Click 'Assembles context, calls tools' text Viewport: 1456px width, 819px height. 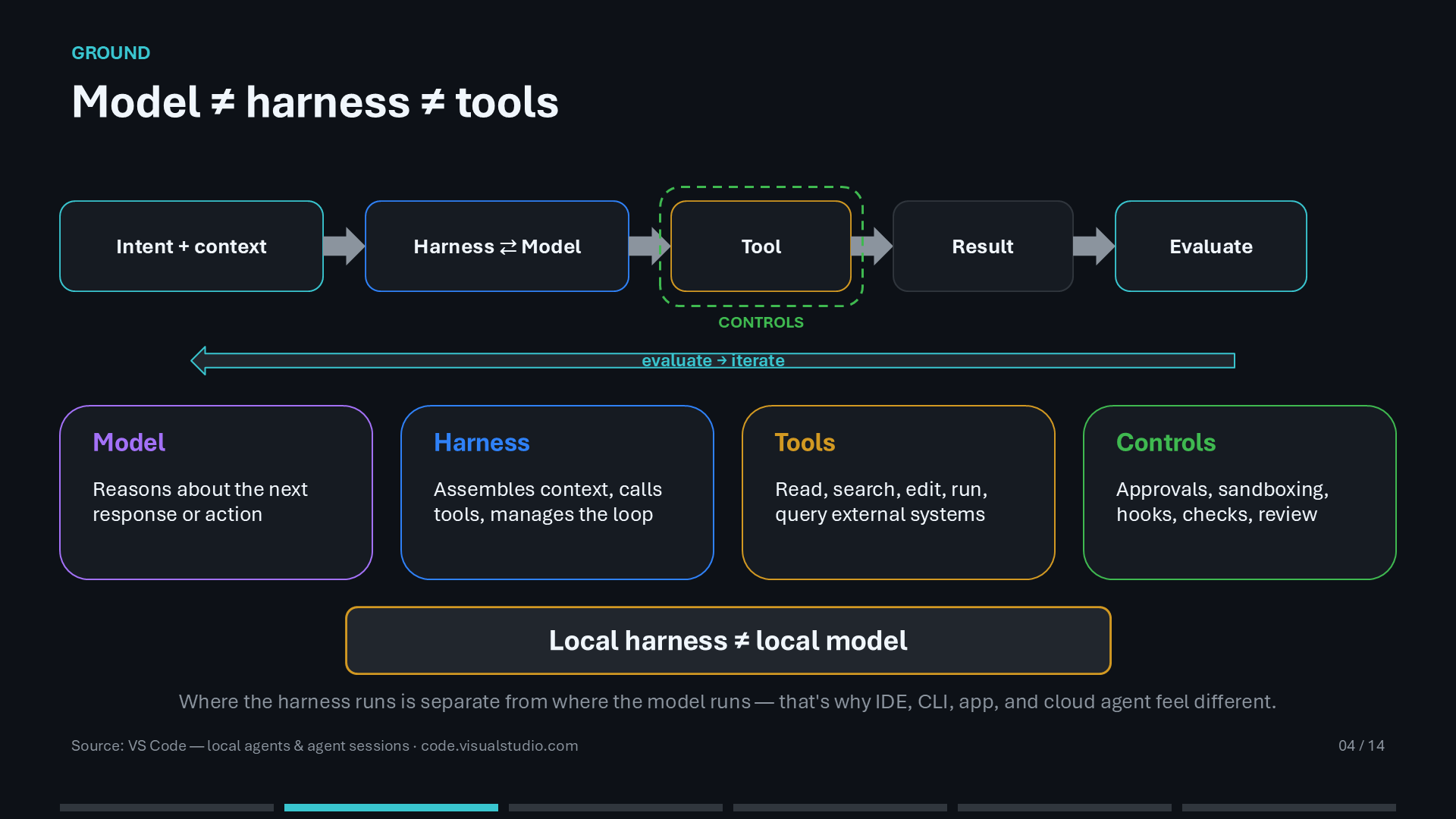[548, 501]
